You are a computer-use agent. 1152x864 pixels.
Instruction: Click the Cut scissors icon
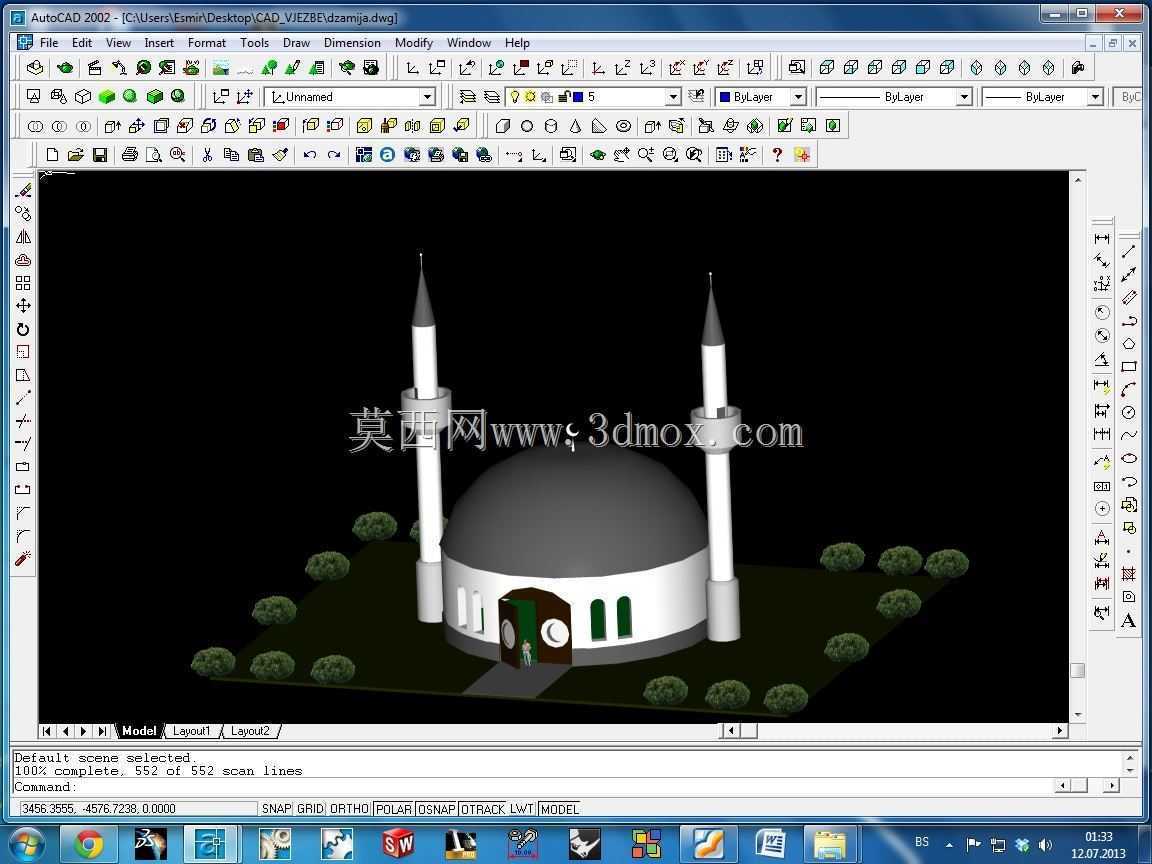pos(207,155)
